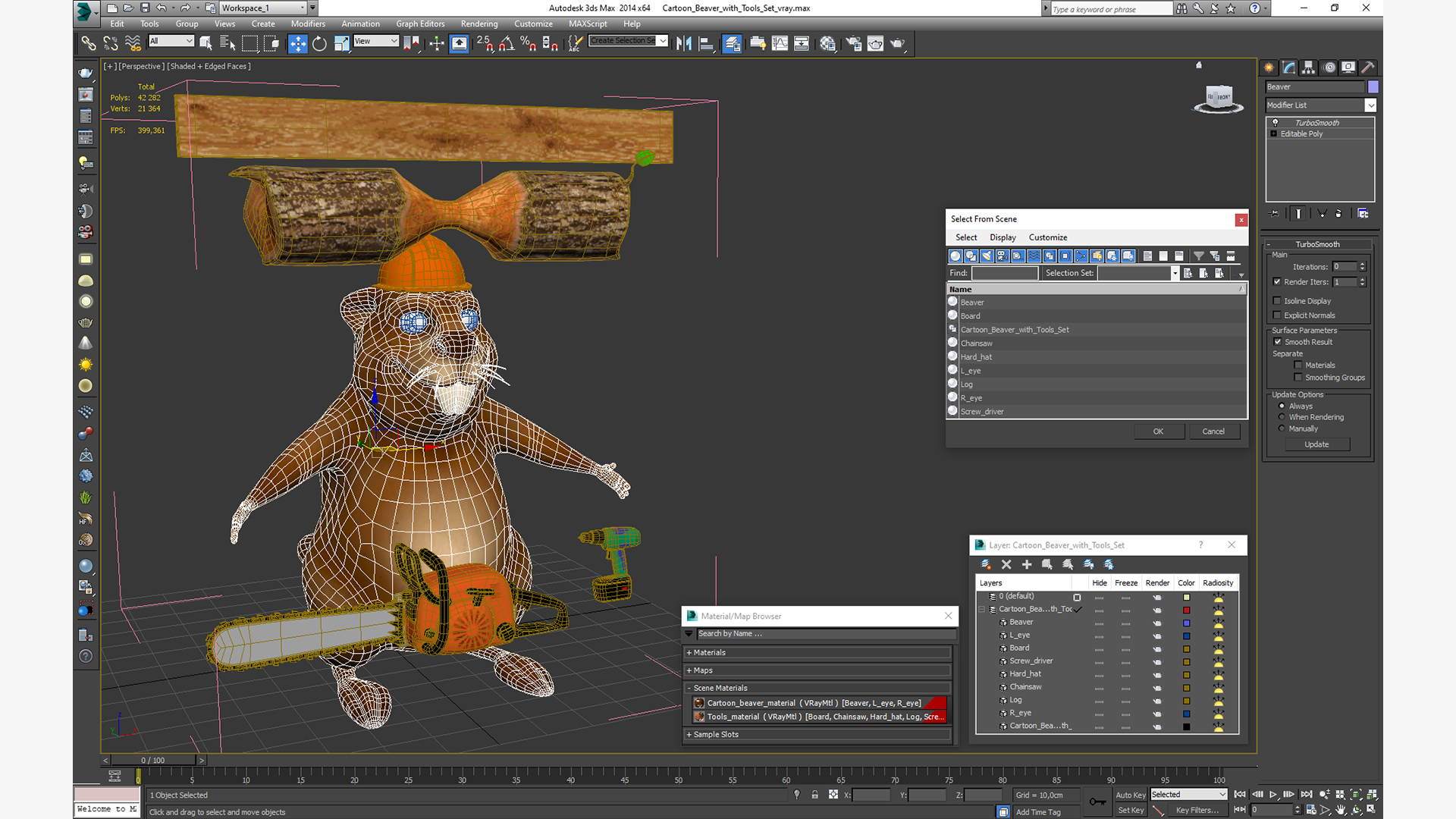Click the Set Key button

point(1131,811)
